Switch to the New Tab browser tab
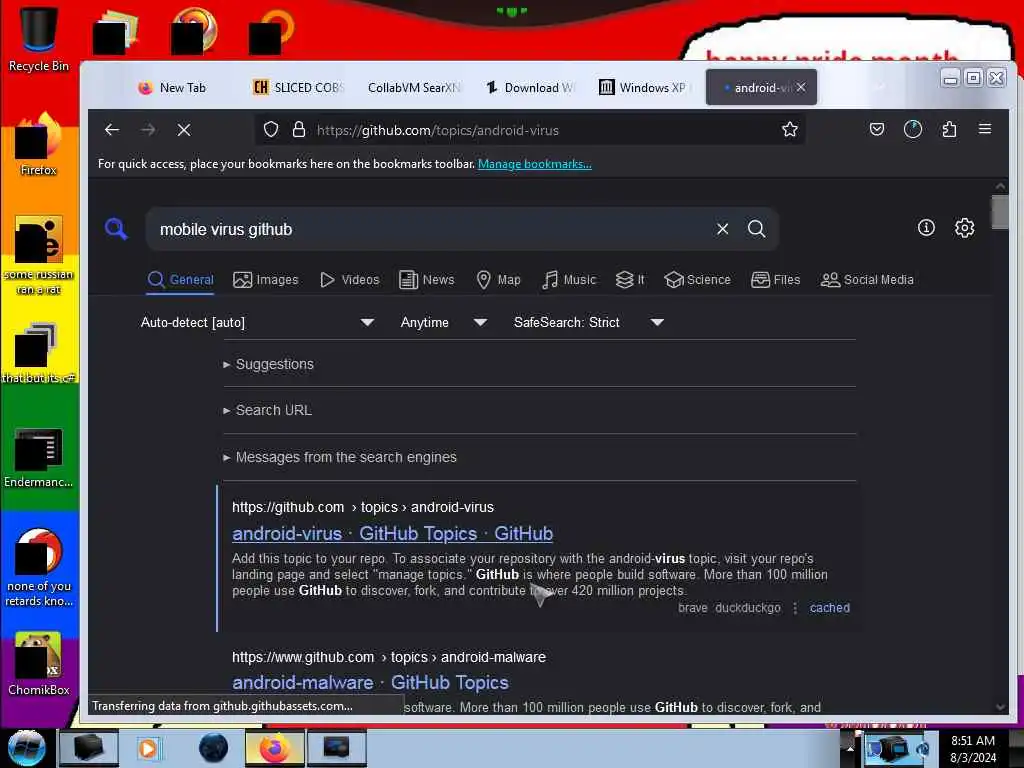Image resolution: width=1024 pixels, height=768 pixels. click(172, 88)
